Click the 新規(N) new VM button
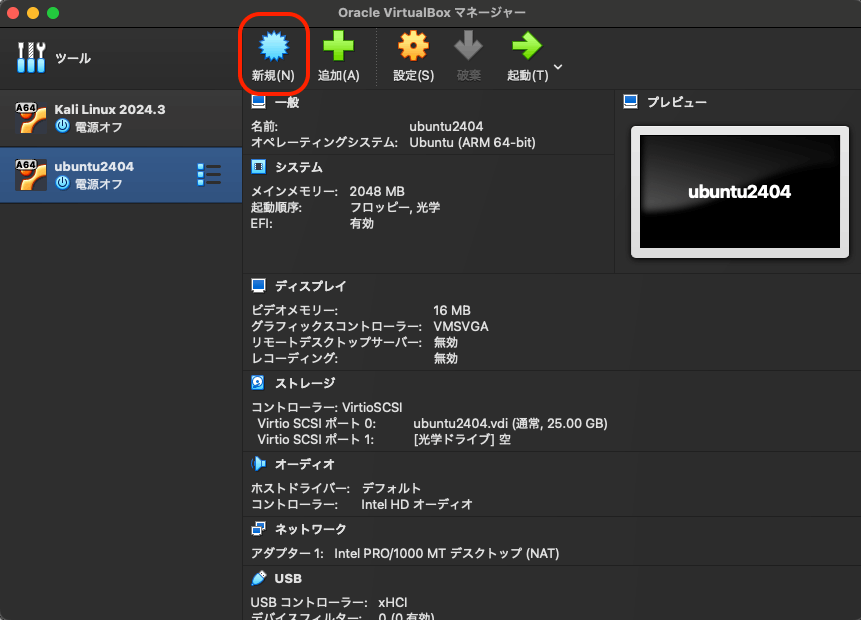The width and height of the screenshot is (861, 620). [x=273, y=56]
